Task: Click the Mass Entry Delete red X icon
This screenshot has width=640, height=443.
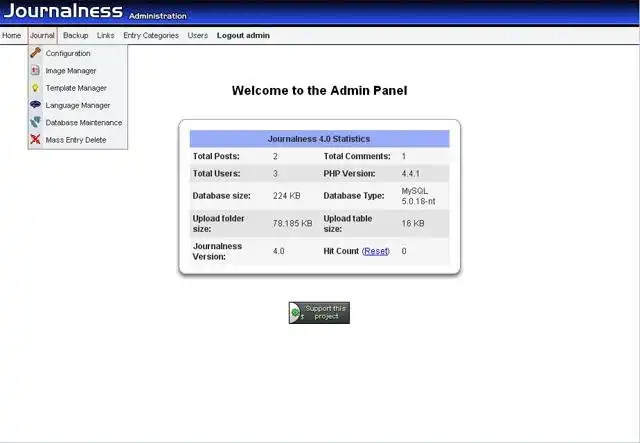Action: (x=36, y=139)
